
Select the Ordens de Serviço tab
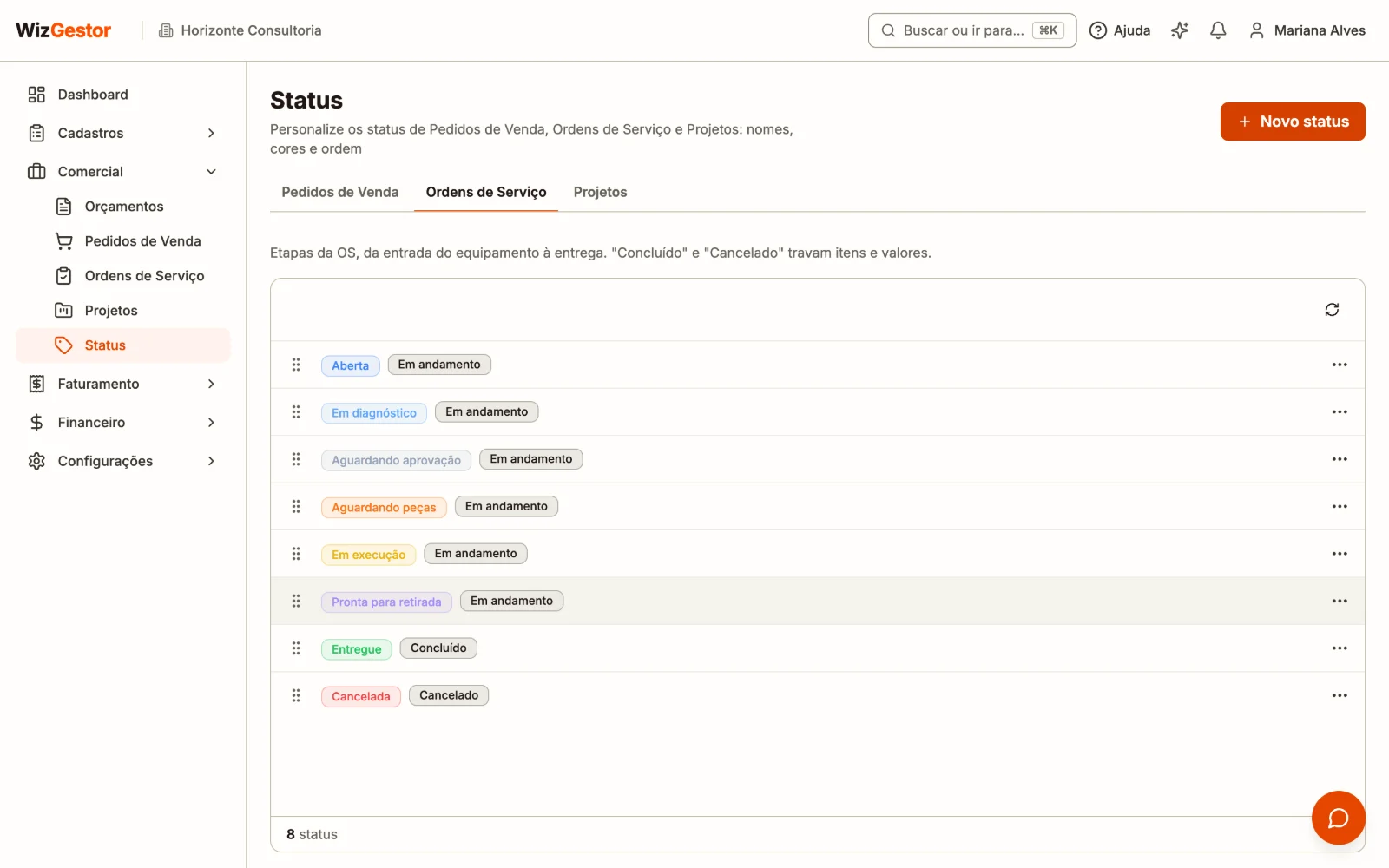point(486,192)
